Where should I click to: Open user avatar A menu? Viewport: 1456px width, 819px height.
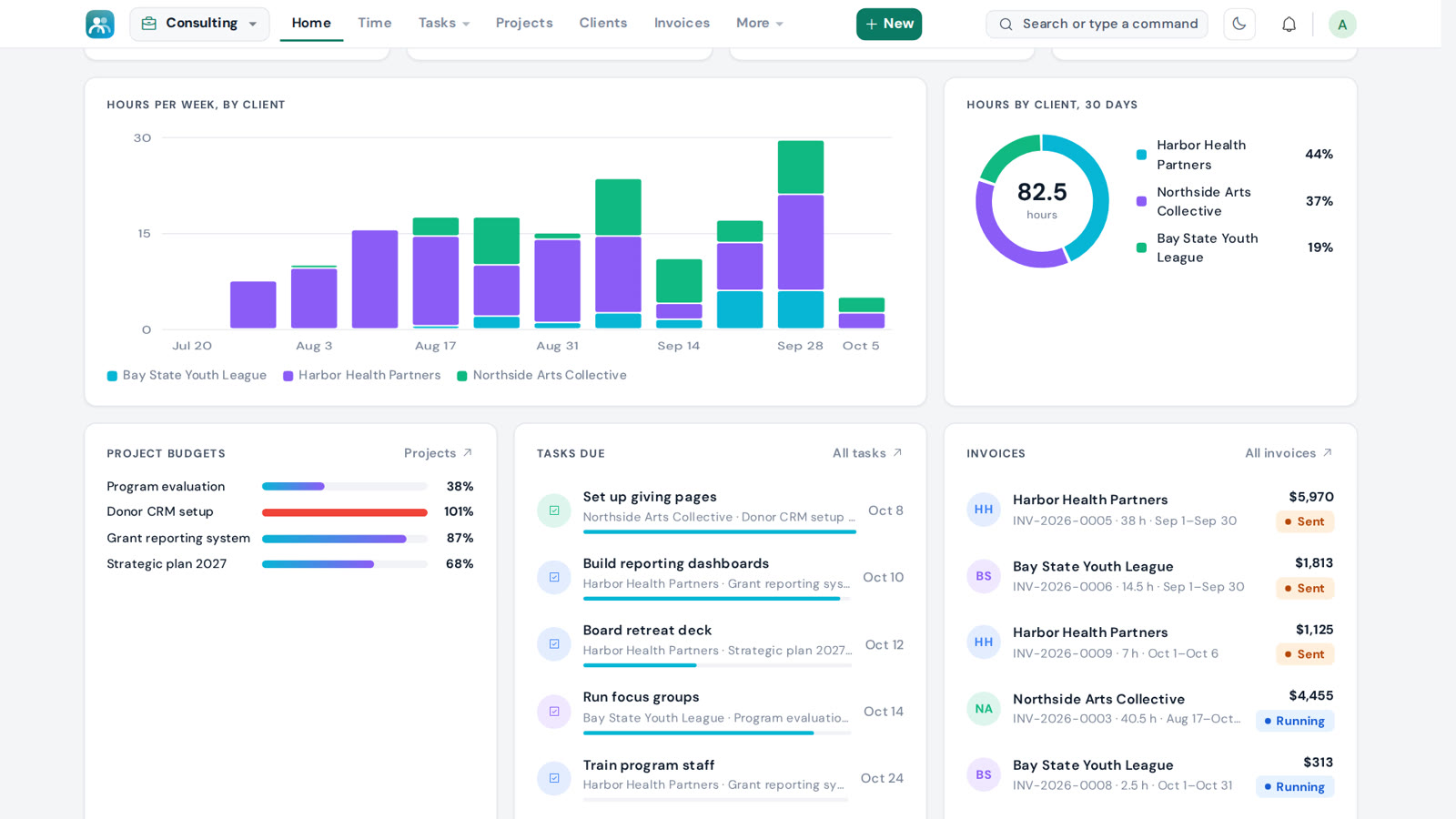1342,25
